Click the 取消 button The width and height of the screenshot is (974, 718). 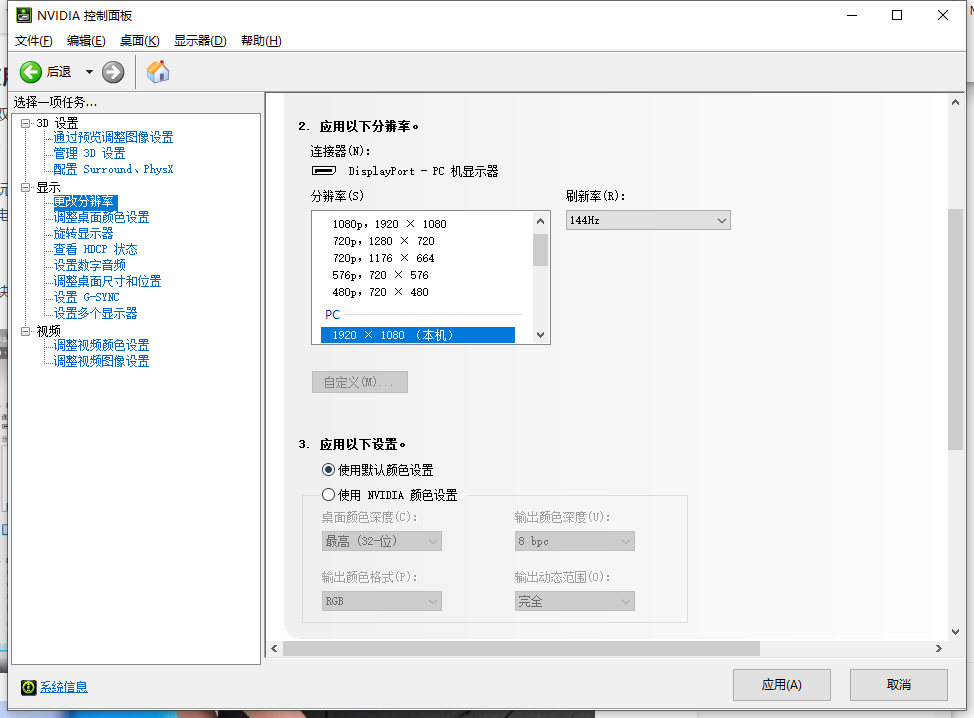coord(897,684)
